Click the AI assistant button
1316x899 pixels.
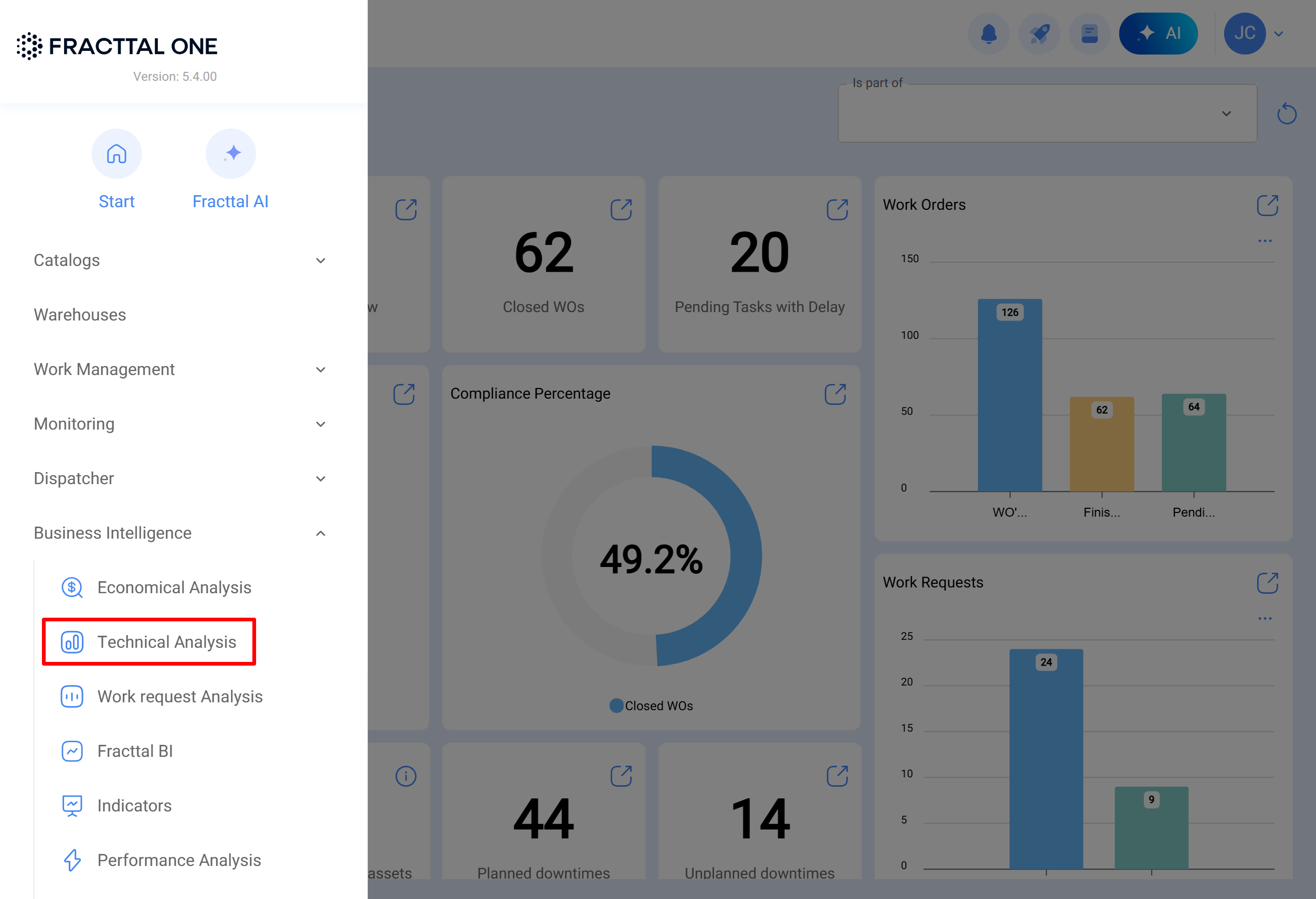coord(1158,34)
